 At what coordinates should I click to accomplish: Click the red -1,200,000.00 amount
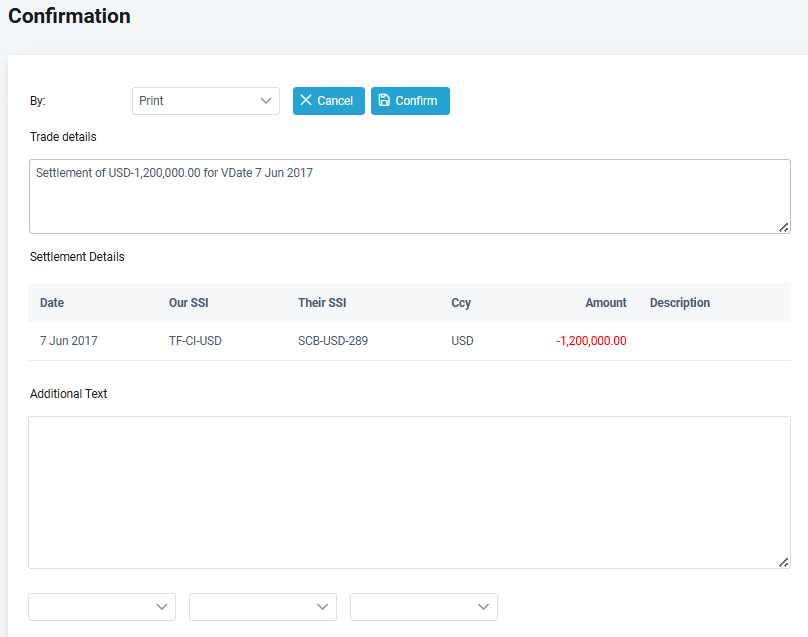(x=591, y=341)
